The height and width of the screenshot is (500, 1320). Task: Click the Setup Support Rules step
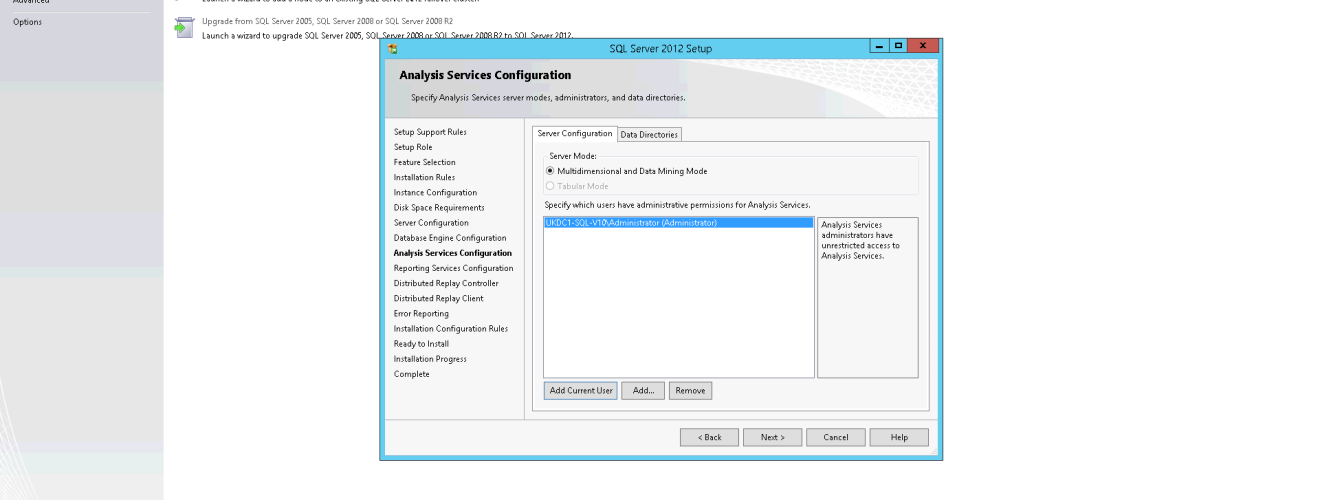(430, 132)
